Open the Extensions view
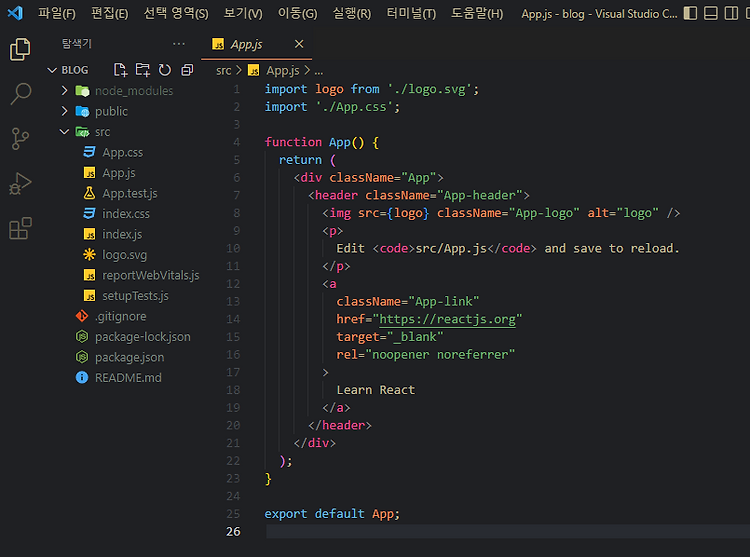This screenshot has width=750, height=557. click(20, 228)
